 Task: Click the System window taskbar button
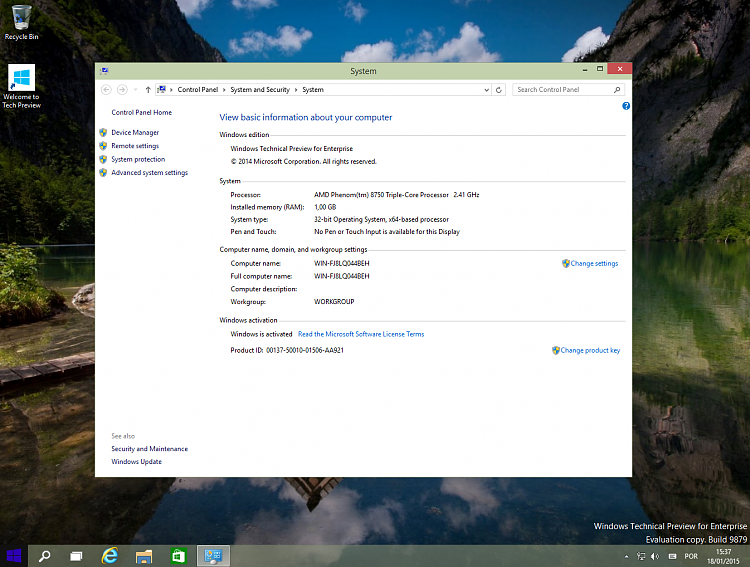point(213,556)
